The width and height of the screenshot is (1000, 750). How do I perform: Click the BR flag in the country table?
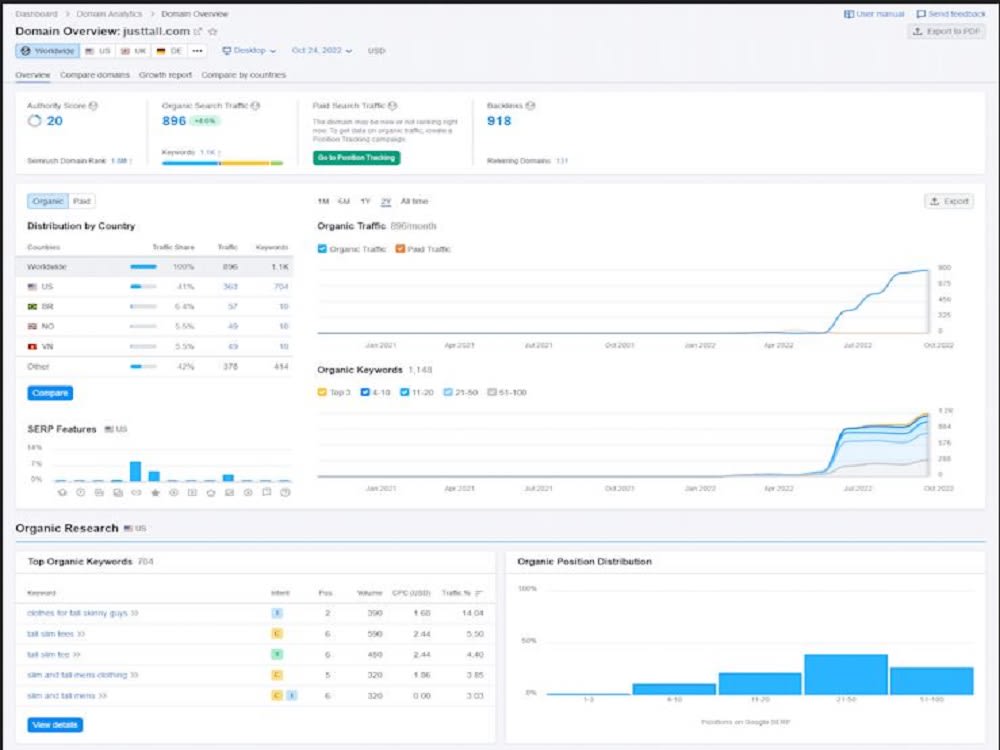pos(33,307)
